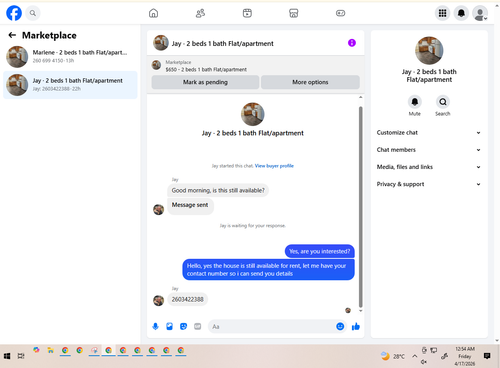Send a thumbs-up like
Image resolution: width=500 pixels, height=368 pixels.
pyautogui.click(x=356, y=326)
